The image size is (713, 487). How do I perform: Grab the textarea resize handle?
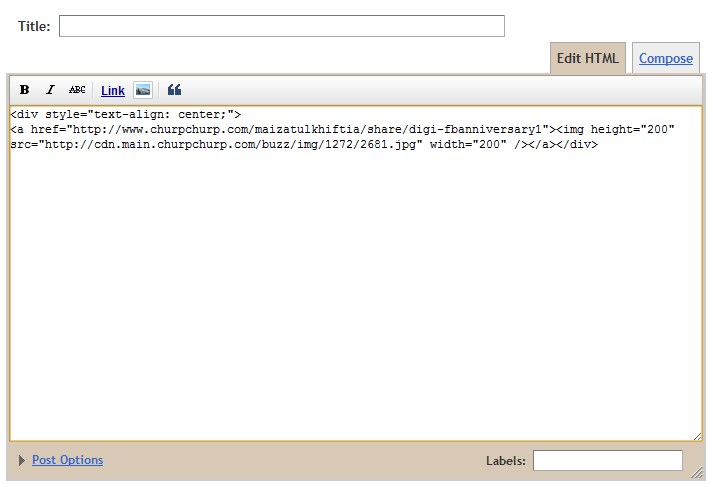tap(698, 437)
